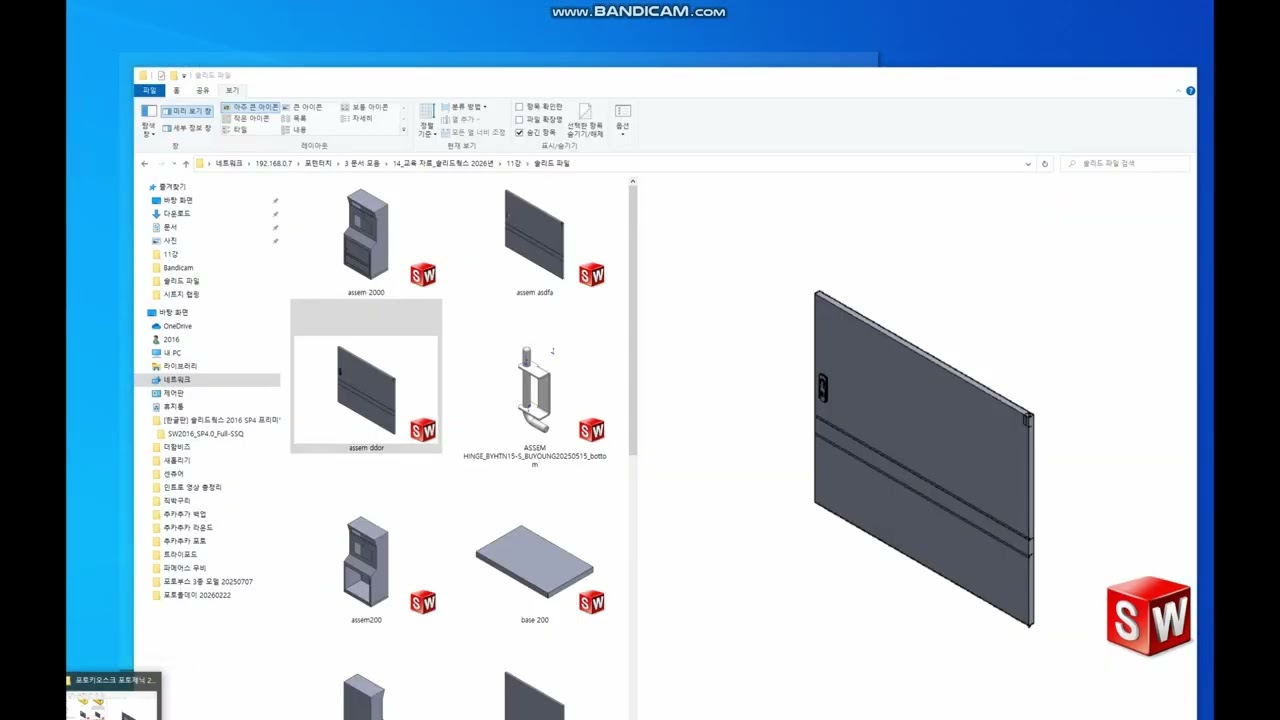Open the address bar history dropdown

click(x=1028, y=163)
